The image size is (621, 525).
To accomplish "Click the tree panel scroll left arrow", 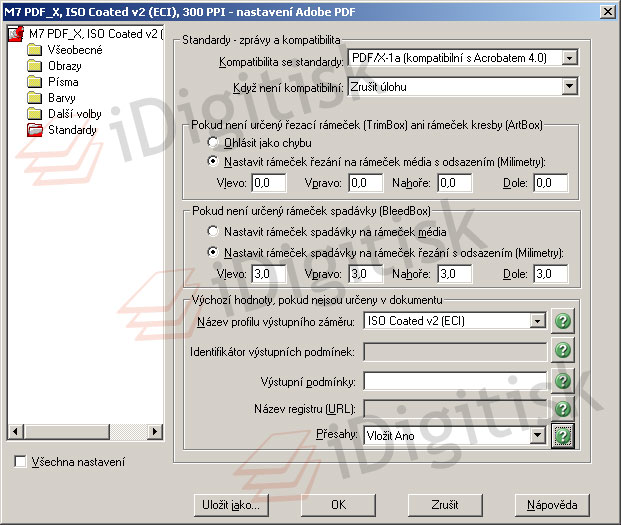I will coord(16,431).
